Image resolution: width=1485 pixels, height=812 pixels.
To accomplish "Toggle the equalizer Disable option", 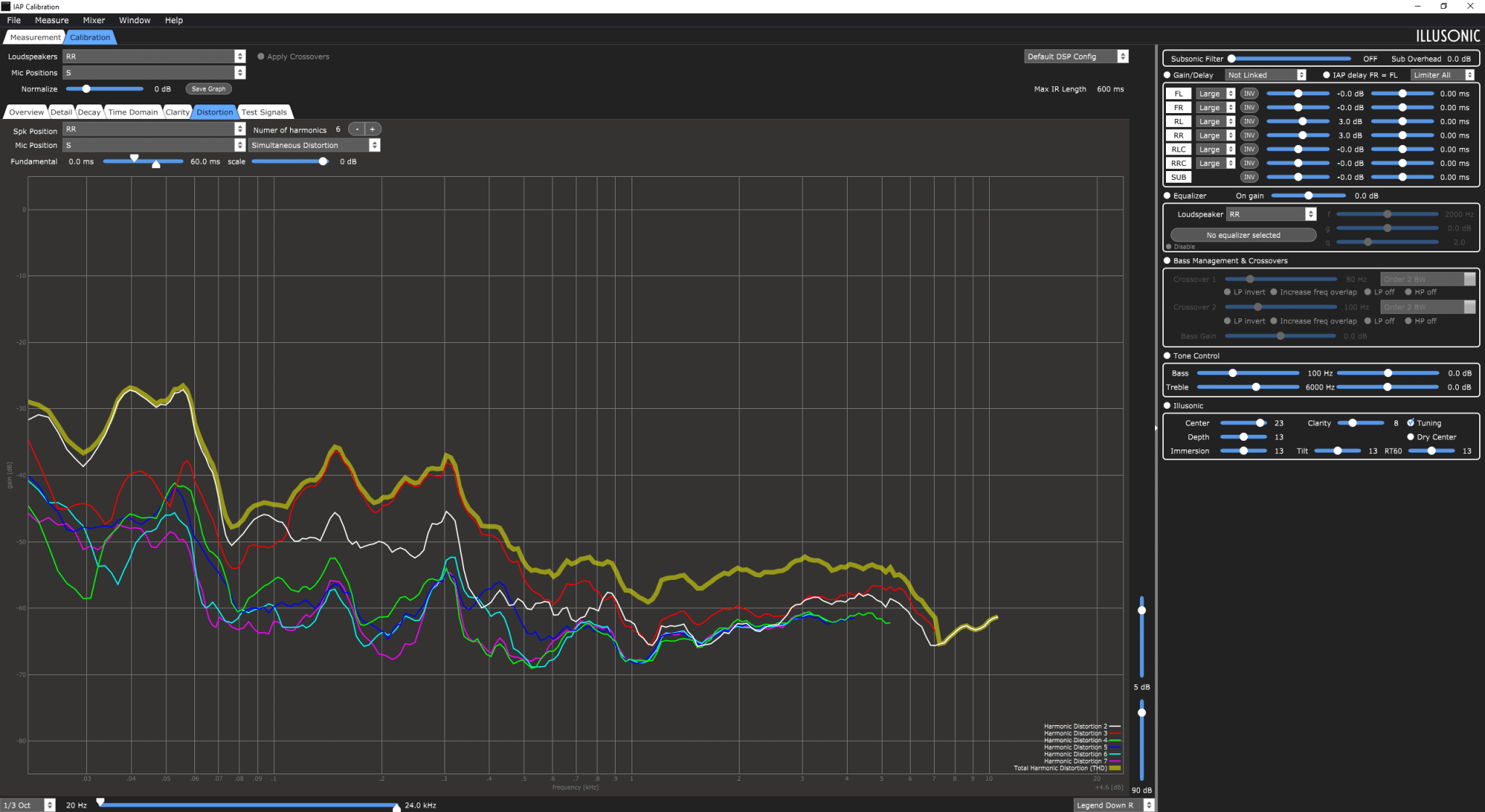I will point(1169,246).
